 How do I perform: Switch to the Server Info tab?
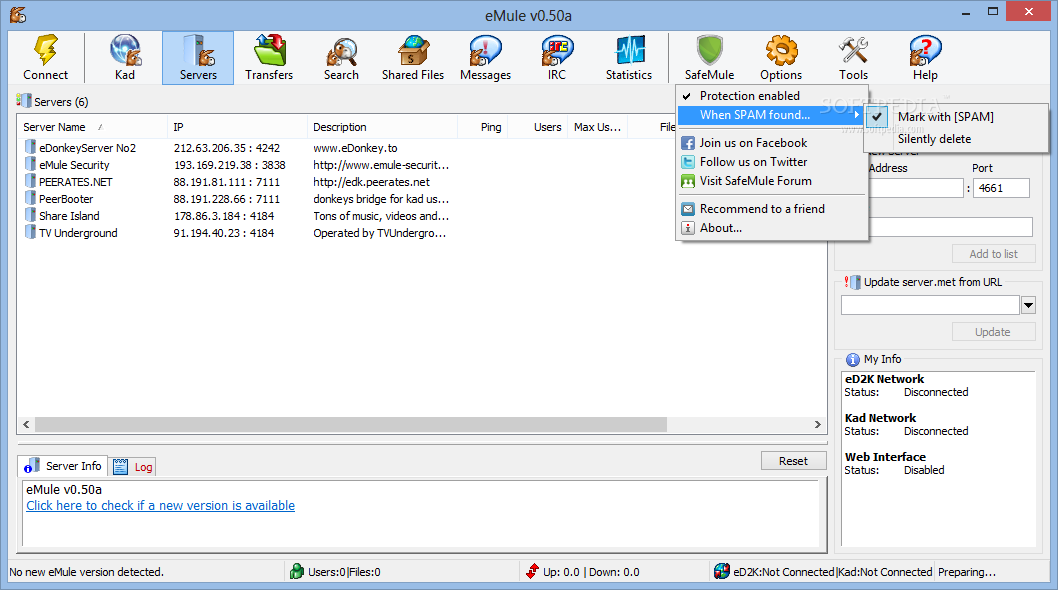(63, 466)
